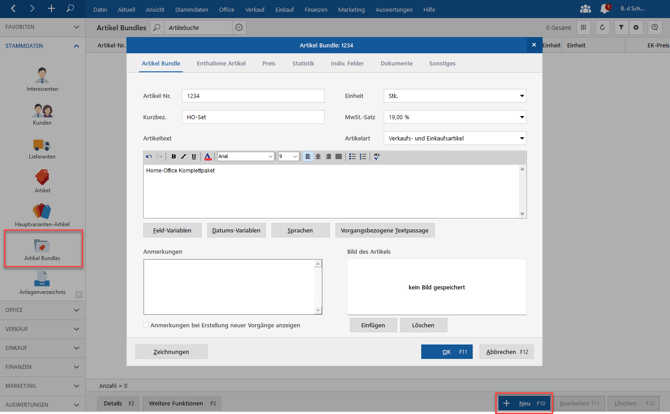
Task: Open Interessenten in the sidebar
Action: pyautogui.click(x=42, y=79)
